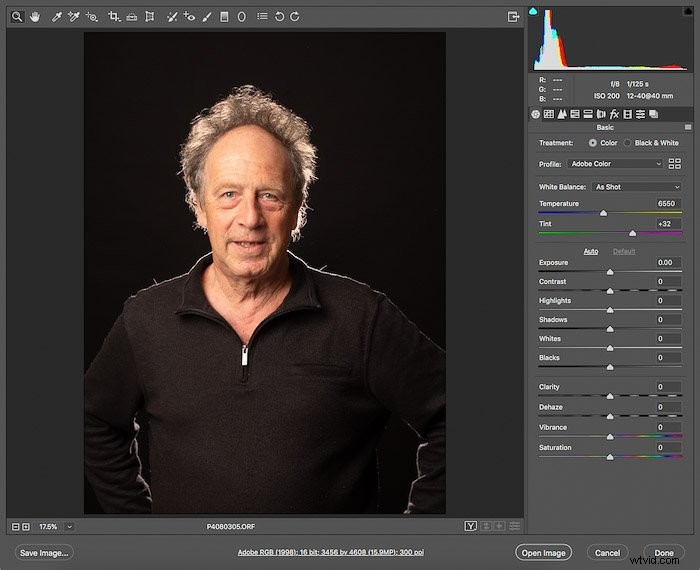The height and width of the screenshot is (570, 700).
Task: Select the Zoom tool
Action: coord(17,17)
